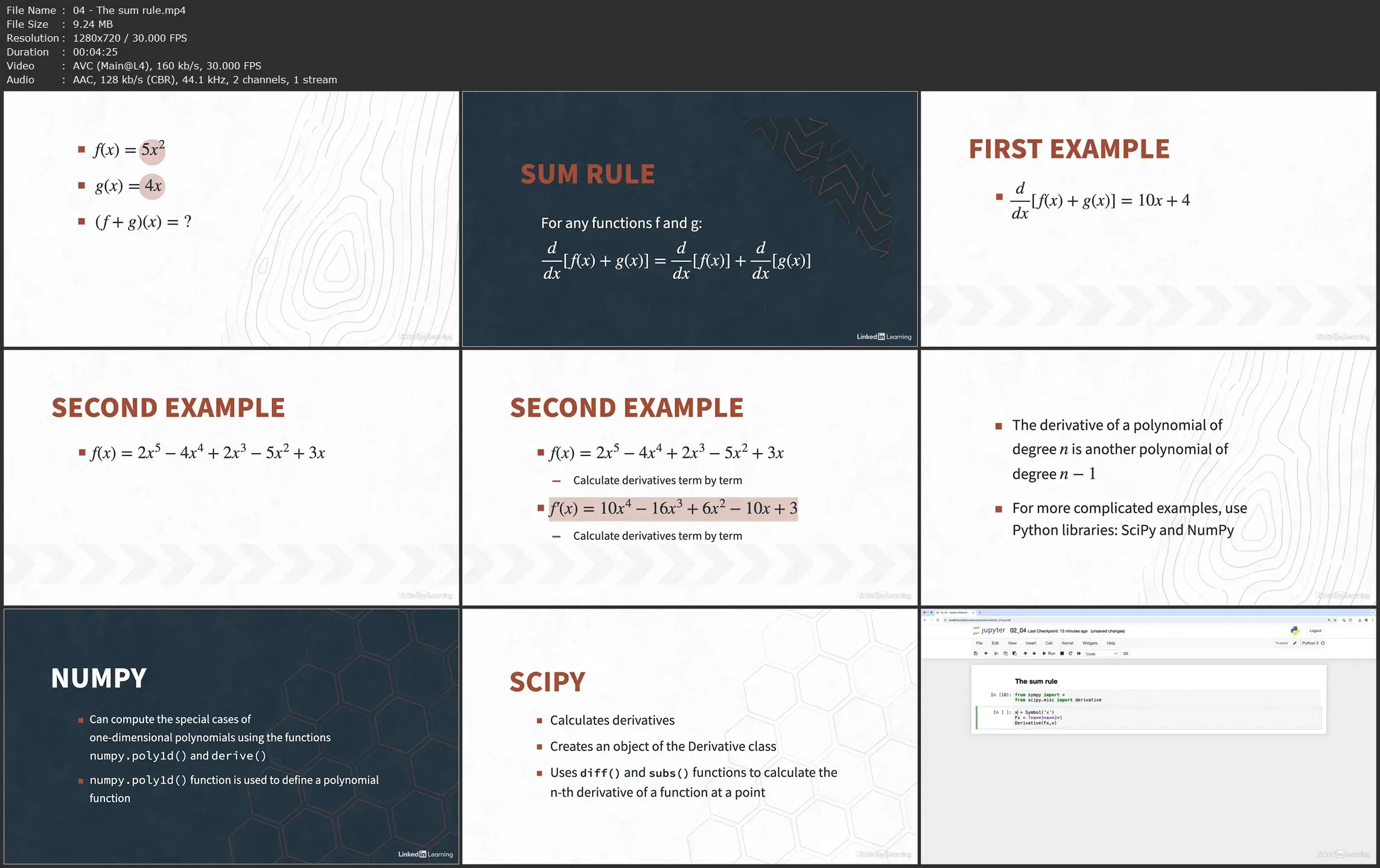The height and width of the screenshot is (868, 1380).
Task: Open the File menu in Jupyter
Action: (x=979, y=643)
